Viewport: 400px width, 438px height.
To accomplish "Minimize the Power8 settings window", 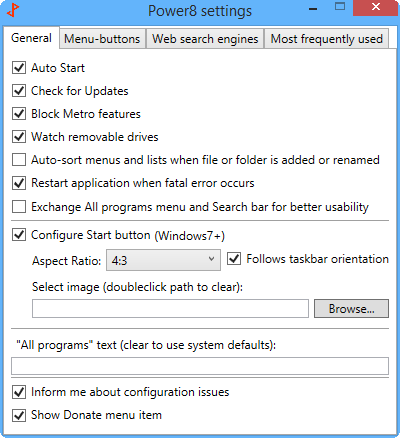I will point(313,9).
